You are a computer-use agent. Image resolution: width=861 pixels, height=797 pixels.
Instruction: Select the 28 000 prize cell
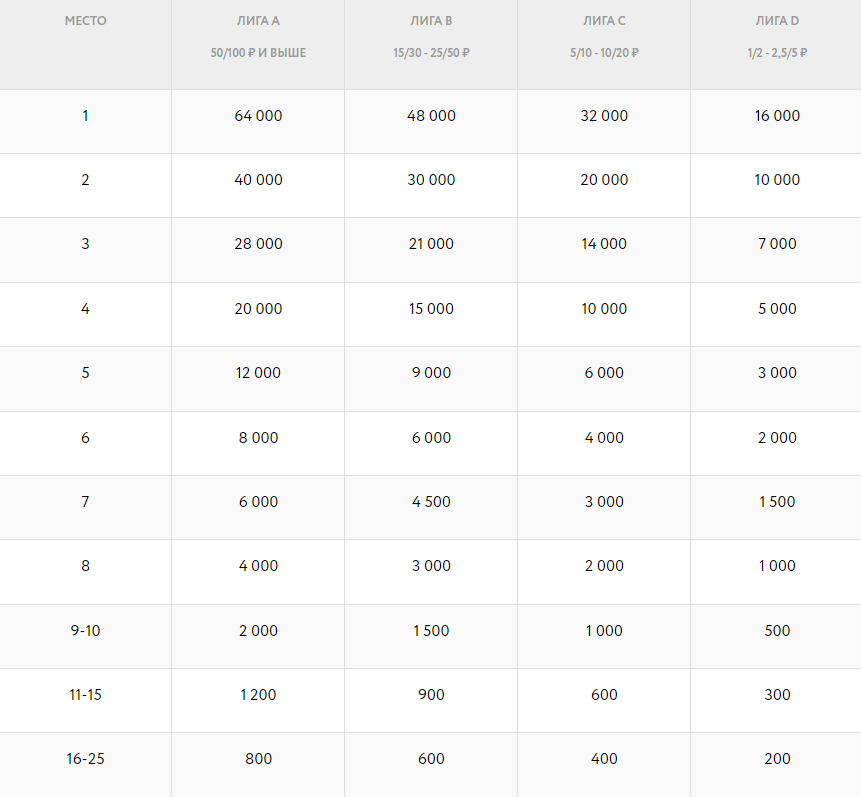click(x=258, y=244)
